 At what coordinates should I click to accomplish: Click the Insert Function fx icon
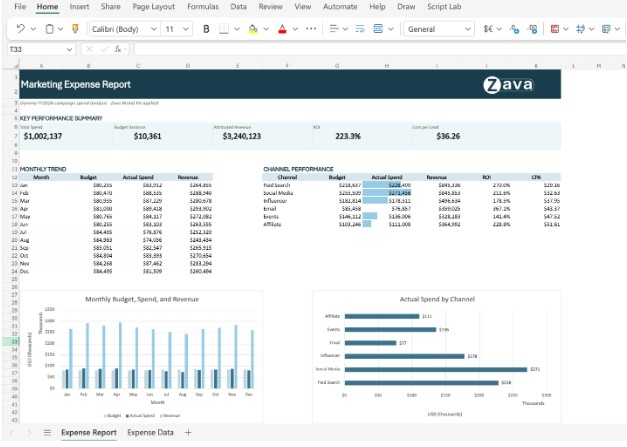pyautogui.click(x=118, y=49)
